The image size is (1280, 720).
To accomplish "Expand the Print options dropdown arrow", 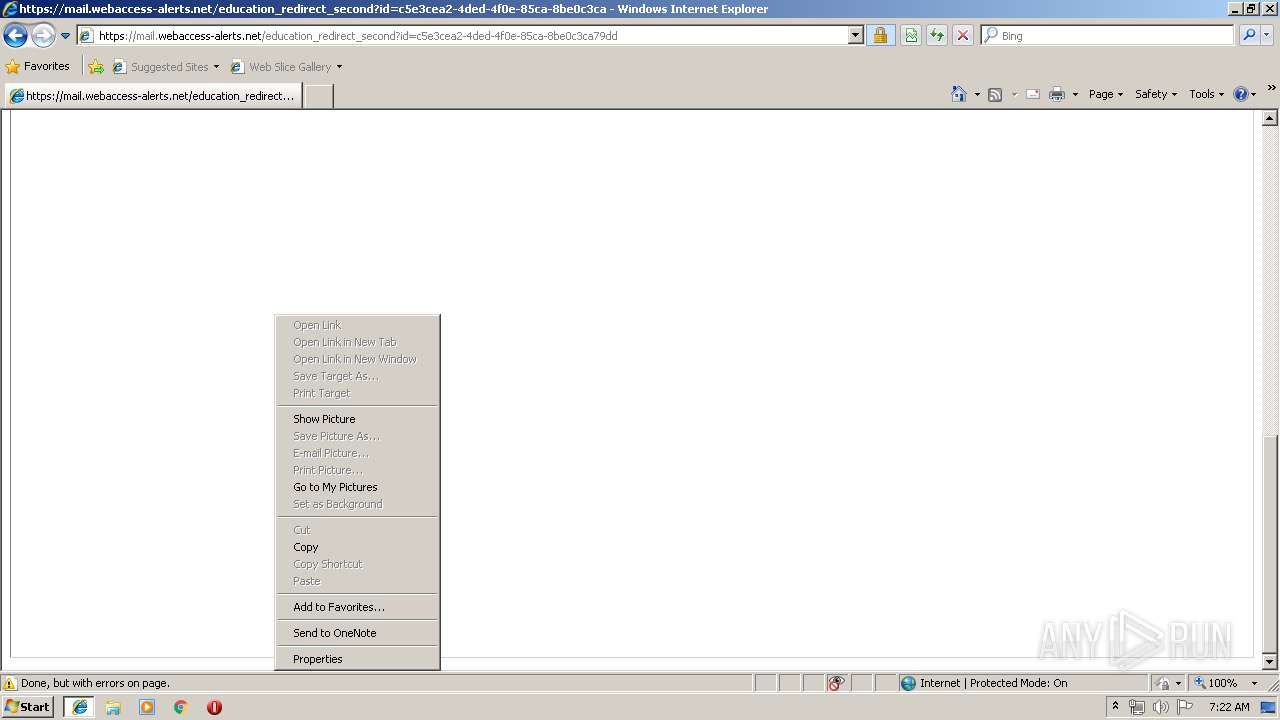I will pos(1075,94).
